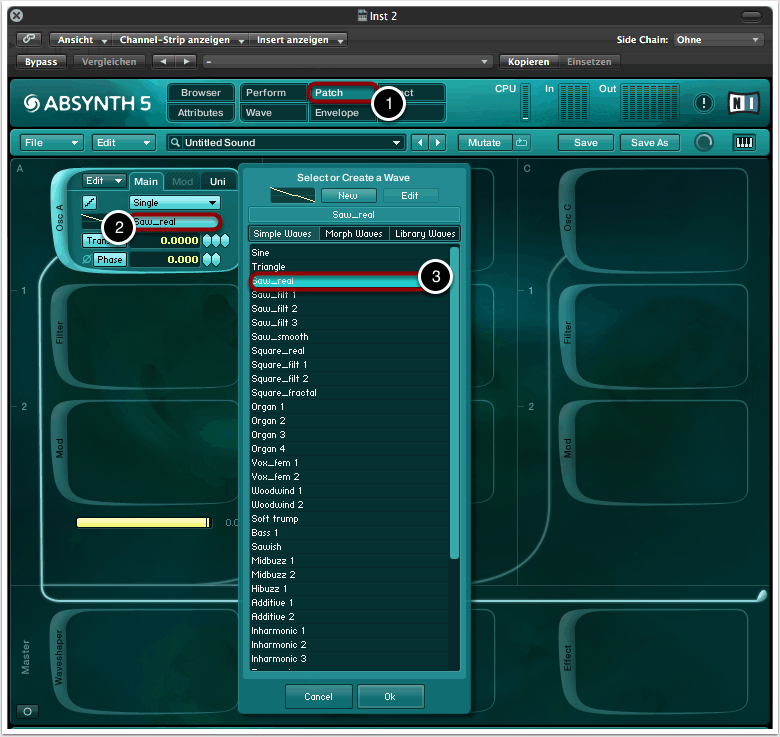Screen dimensions: 780x737
Task: Toggle the Phase button in Osc A
Action: tap(109, 260)
